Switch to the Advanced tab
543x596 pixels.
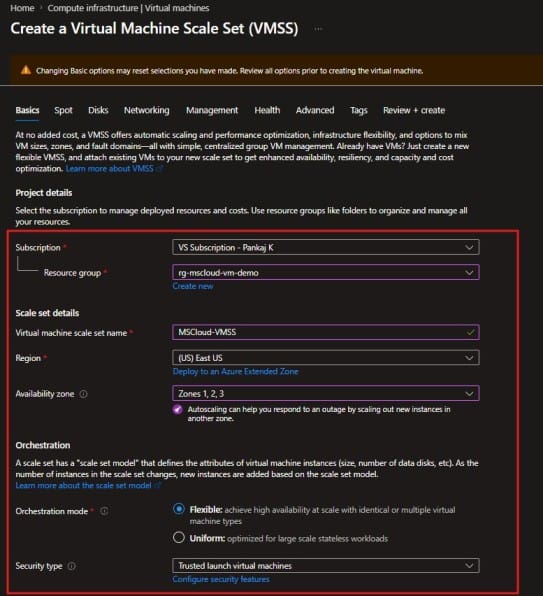pos(315,110)
